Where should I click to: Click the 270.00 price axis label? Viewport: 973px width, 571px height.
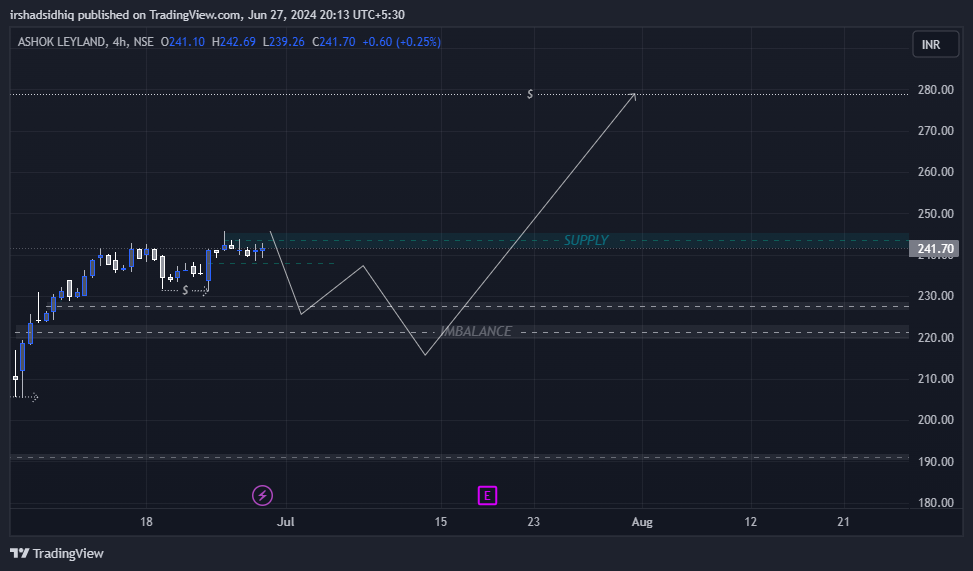(x=935, y=131)
